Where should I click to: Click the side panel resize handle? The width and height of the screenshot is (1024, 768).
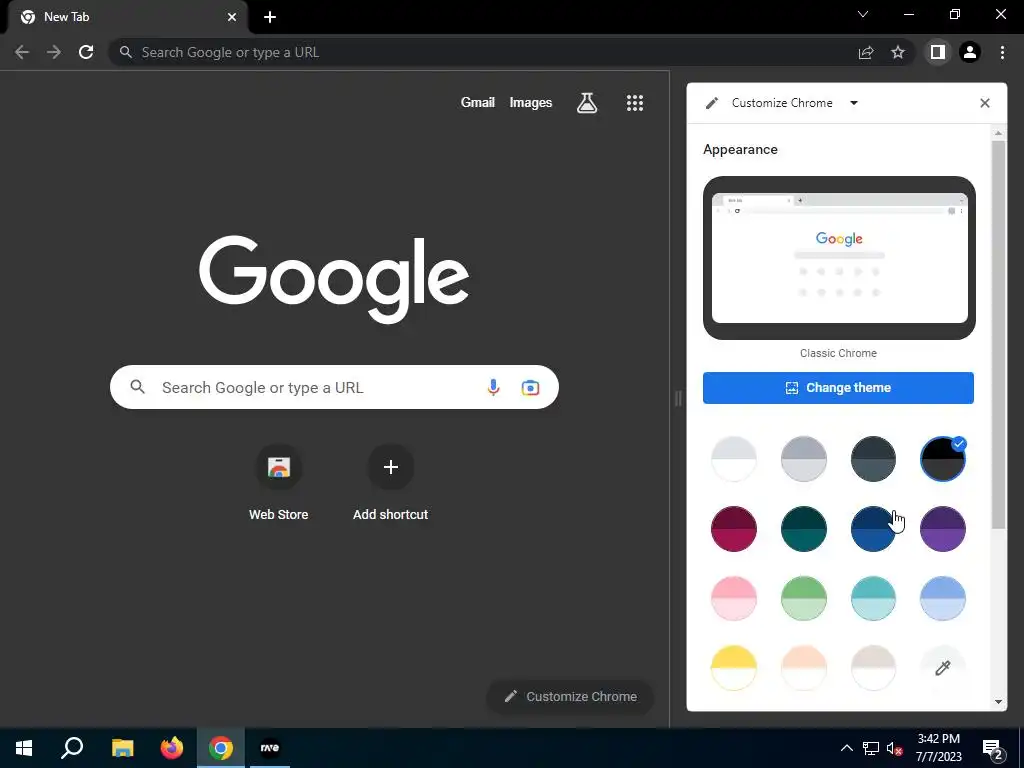tap(678, 398)
